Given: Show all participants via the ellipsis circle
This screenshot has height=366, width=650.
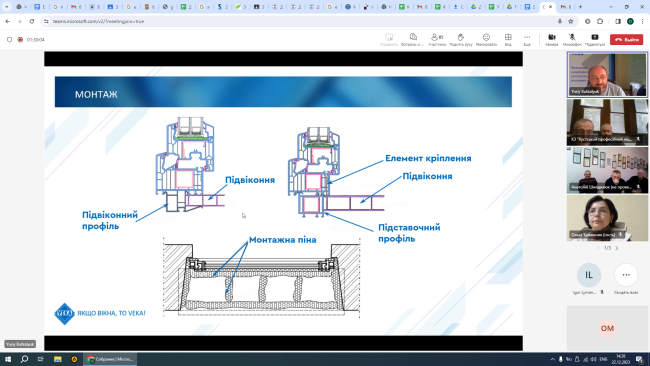Looking at the screenshot, I should tap(626, 275).
